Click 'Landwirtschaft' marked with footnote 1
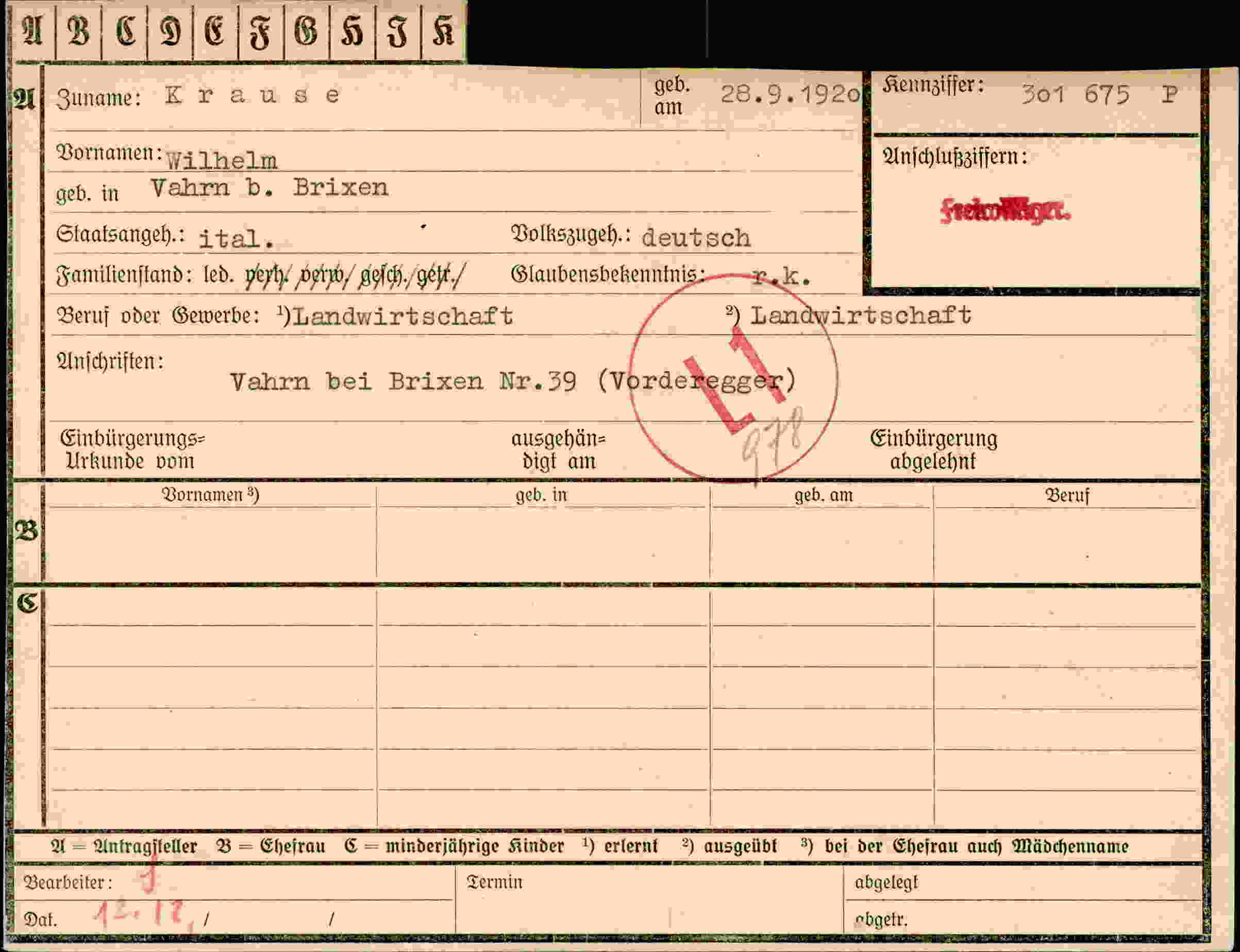 tap(404, 315)
